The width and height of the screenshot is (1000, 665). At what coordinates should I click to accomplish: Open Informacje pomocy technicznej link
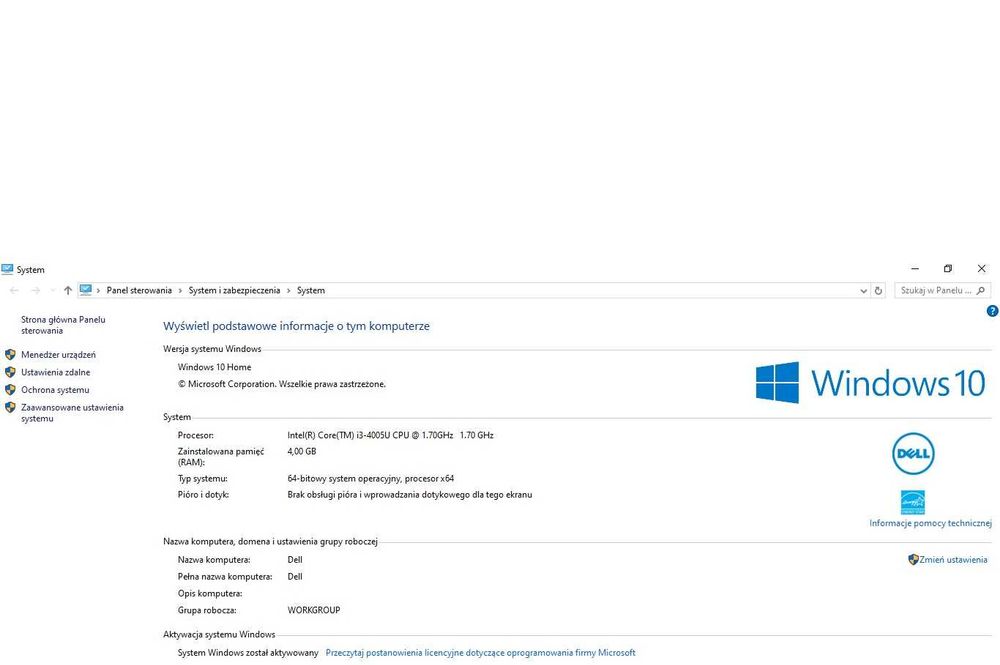pyautogui.click(x=930, y=523)
